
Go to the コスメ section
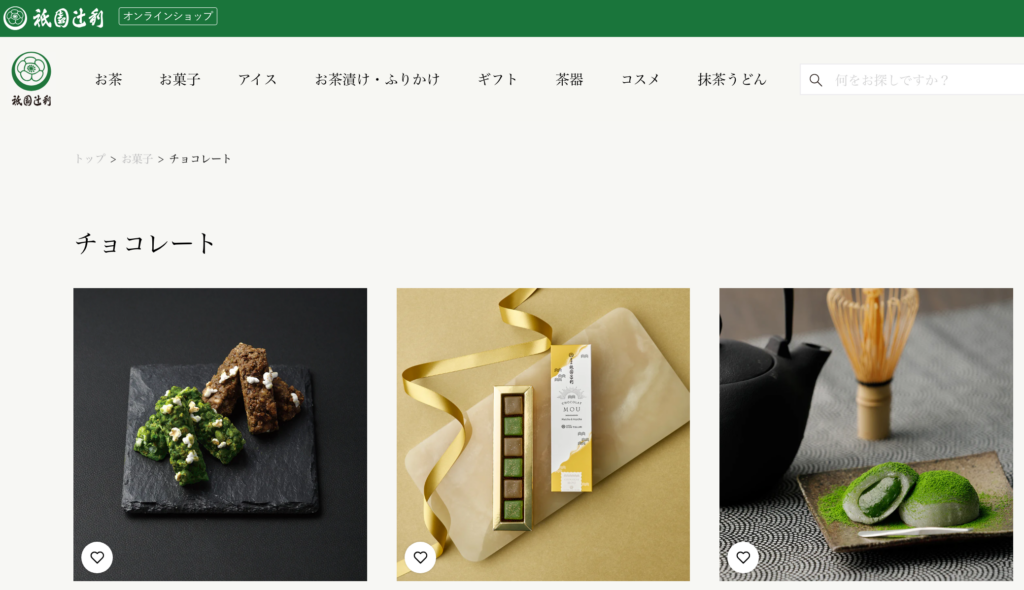pos(640,80)
